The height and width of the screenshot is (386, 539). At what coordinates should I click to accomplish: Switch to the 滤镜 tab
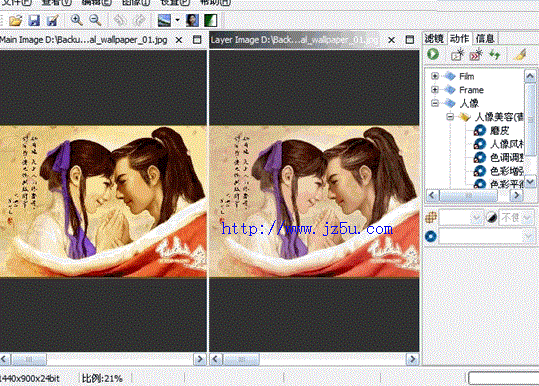(x=434, y=38)
